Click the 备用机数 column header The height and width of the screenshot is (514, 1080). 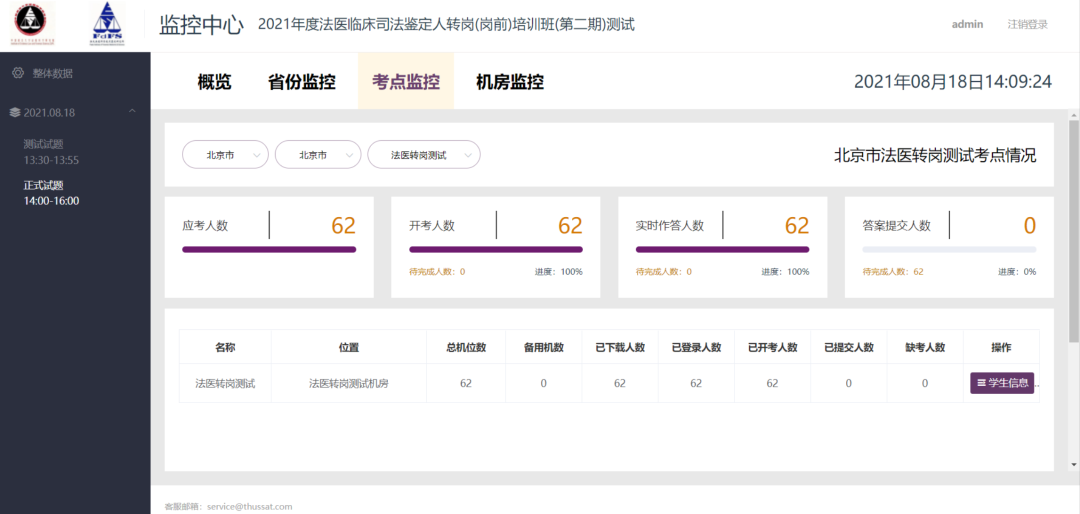543,347
